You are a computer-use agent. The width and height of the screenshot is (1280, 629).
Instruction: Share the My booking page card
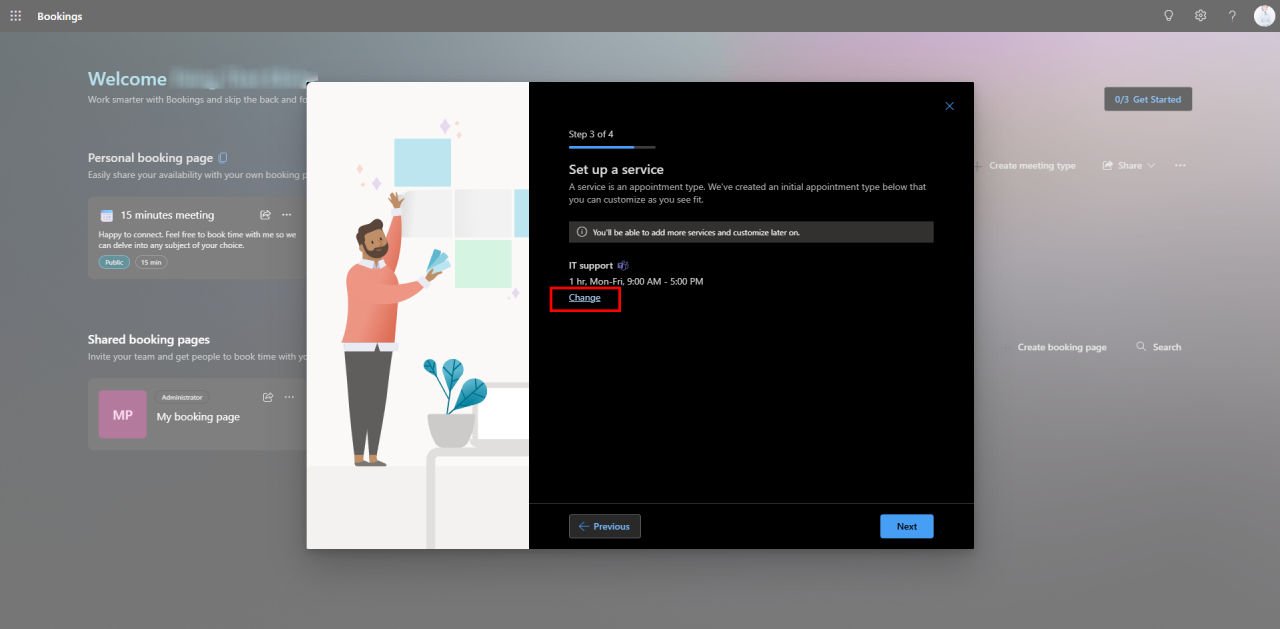point(268,397)
